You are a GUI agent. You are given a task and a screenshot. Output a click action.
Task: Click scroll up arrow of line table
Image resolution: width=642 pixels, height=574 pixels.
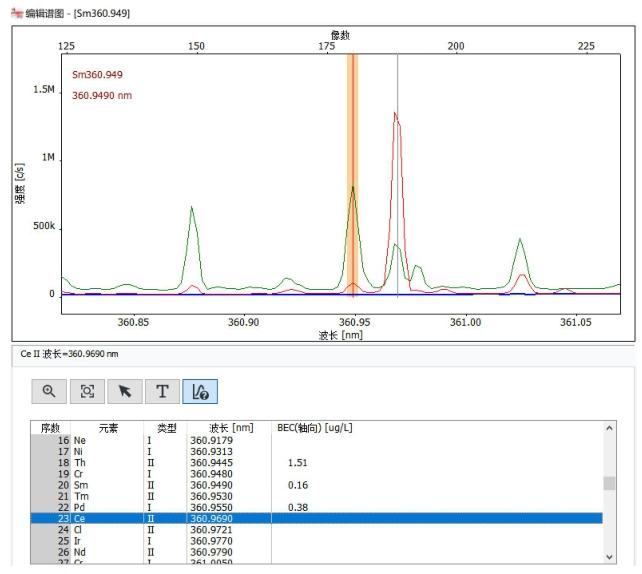point(609,428)
